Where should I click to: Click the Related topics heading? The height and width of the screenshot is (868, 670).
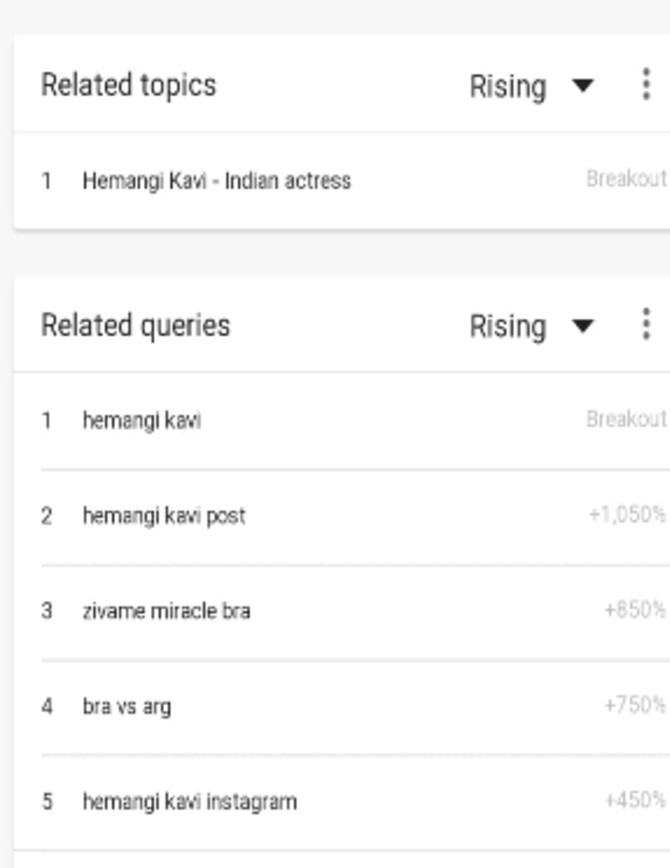click(128, 85)
